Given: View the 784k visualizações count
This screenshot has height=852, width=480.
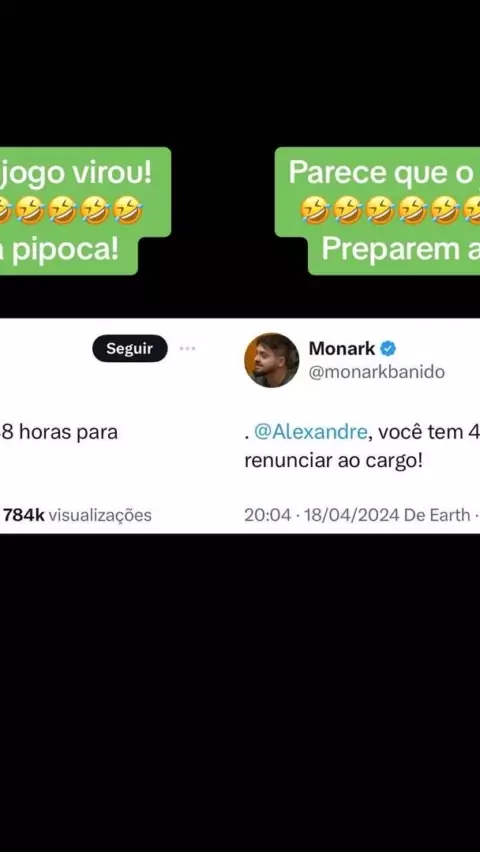Looking at the screenshot, I should (x=77, y=515).
